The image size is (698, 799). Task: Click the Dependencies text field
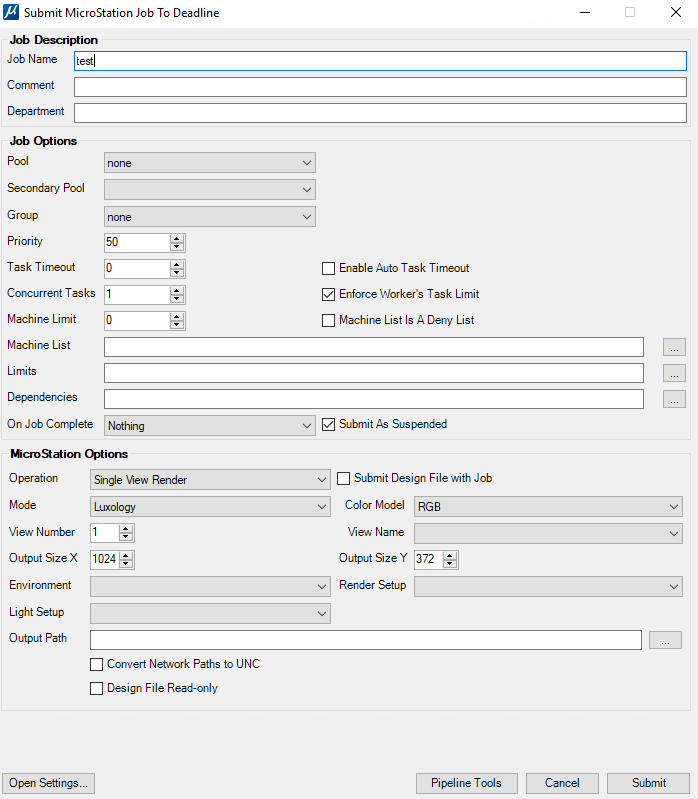[x=374, y=399]
